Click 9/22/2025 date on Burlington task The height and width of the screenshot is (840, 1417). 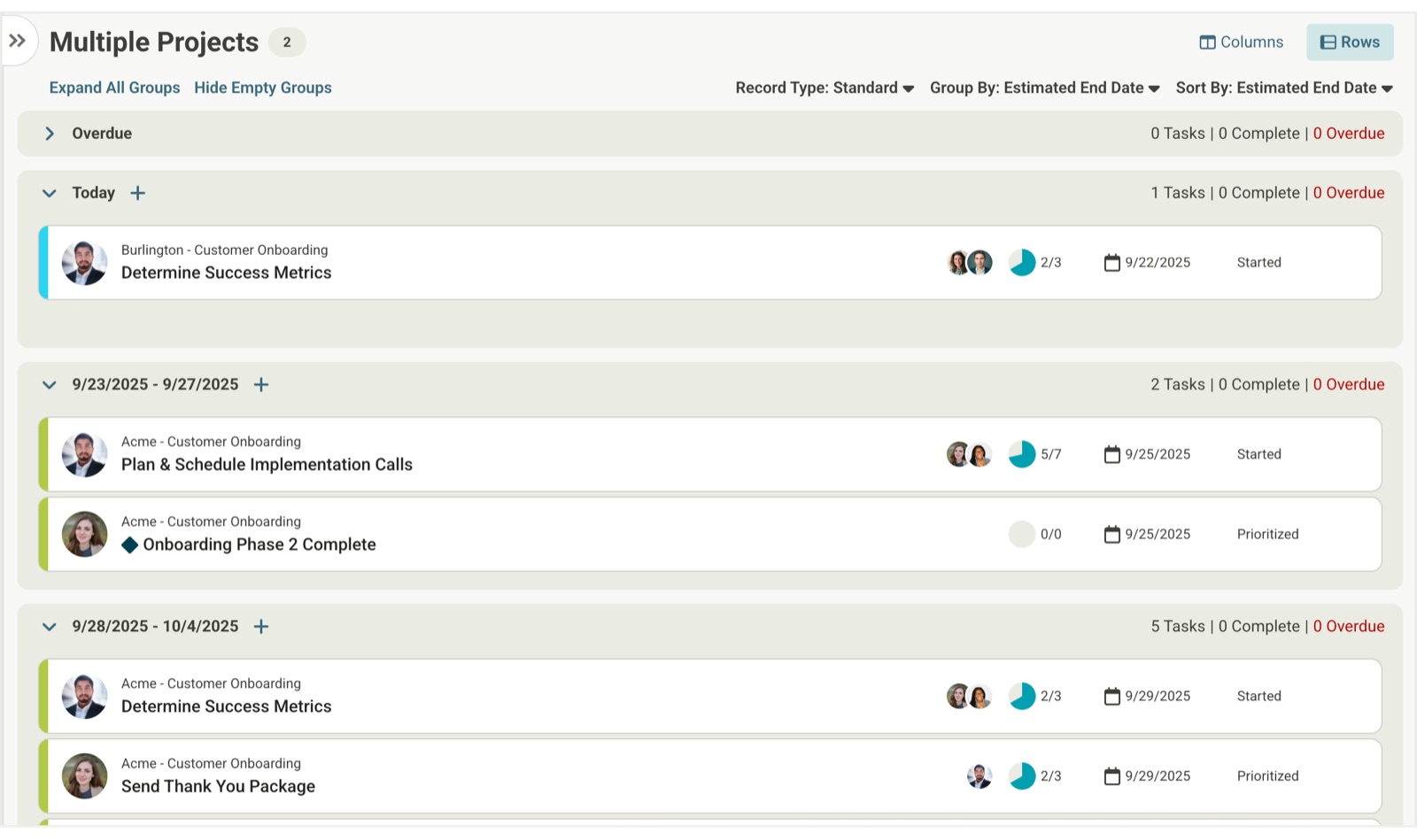tap(1158, 263)
